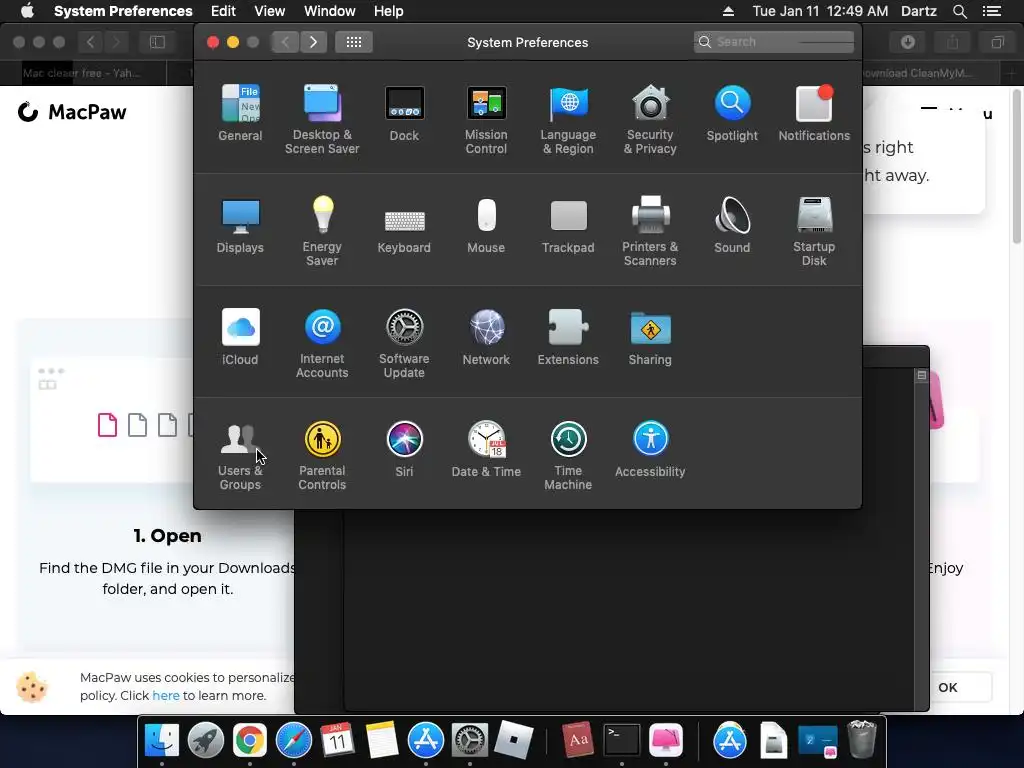Image resolution: width=1024 pixels, height=768 pixels.
Task: Open Trackpad preferences
Action: [x=568, y=225]
